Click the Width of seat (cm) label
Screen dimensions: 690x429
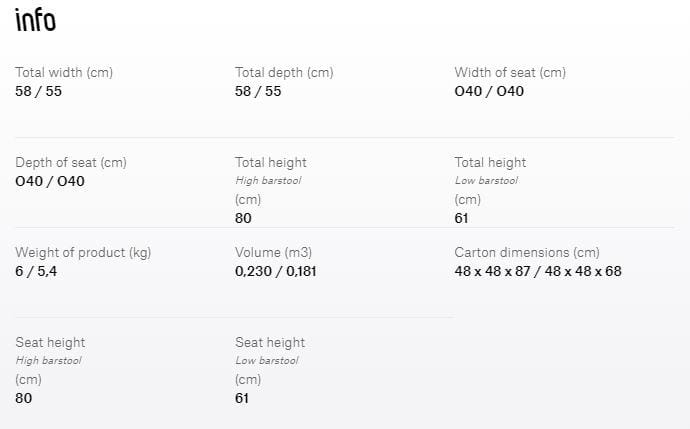click(510, 72)
